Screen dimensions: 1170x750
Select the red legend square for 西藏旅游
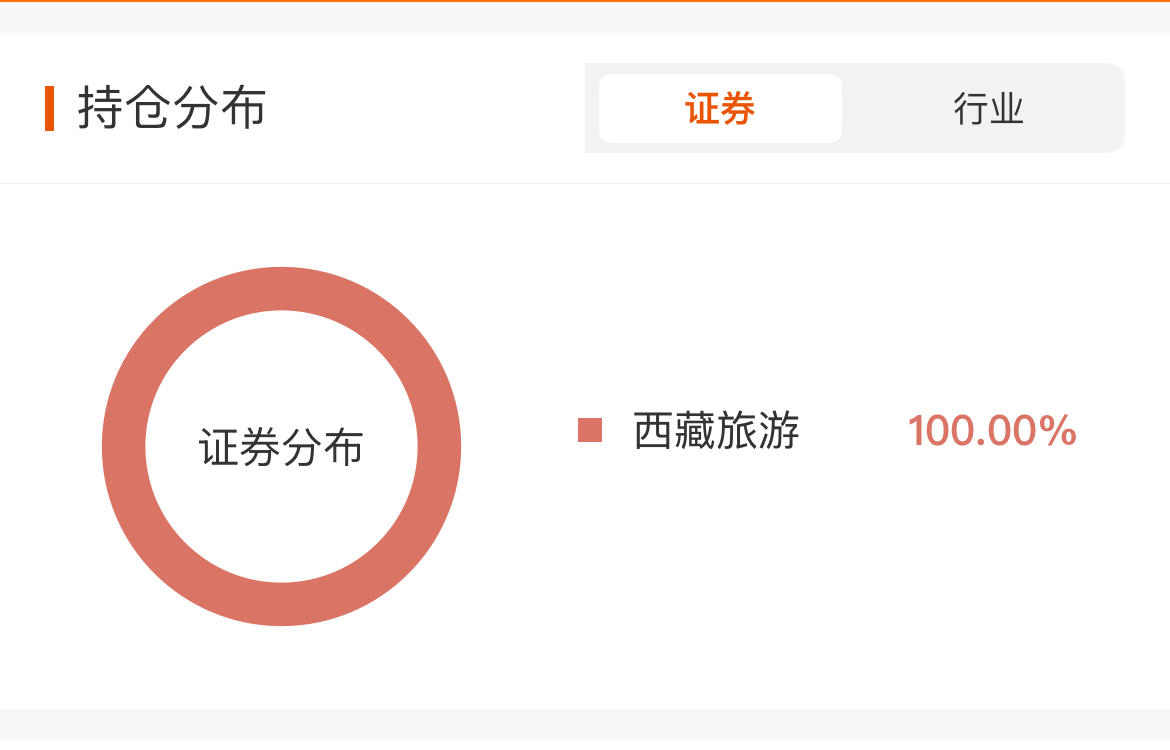pyautogui.click(x=589, y=430)
